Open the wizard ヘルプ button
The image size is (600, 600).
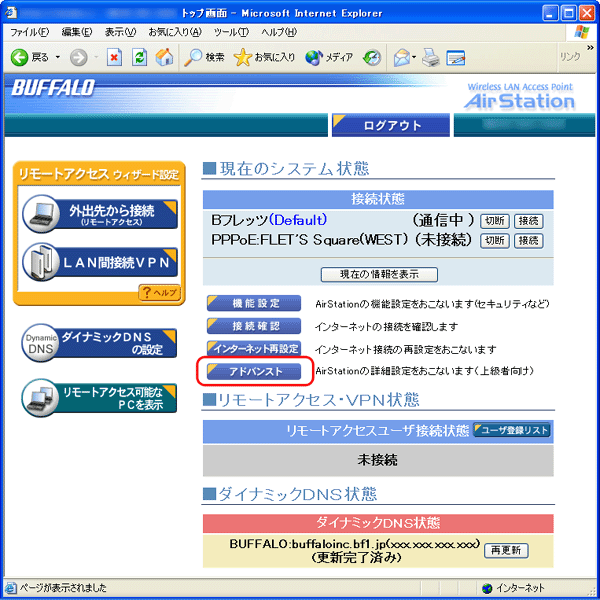click(x=160, y=293)
